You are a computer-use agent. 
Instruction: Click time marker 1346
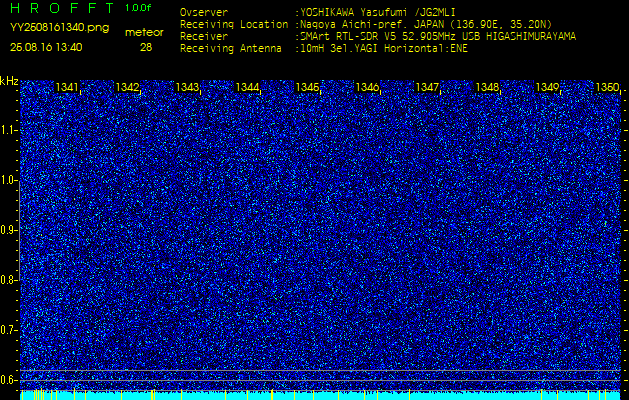[x=367, y=87]
